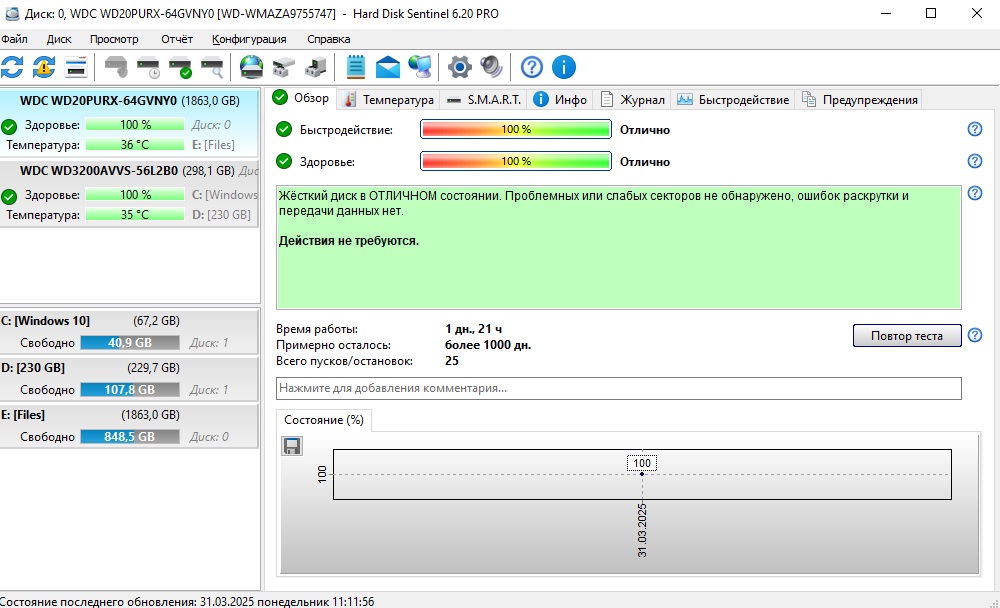Open the notepad report icon
Image resolution: width=1000 pixels, height=608 pixels.
pyautogui.click(x=356, y=67)
